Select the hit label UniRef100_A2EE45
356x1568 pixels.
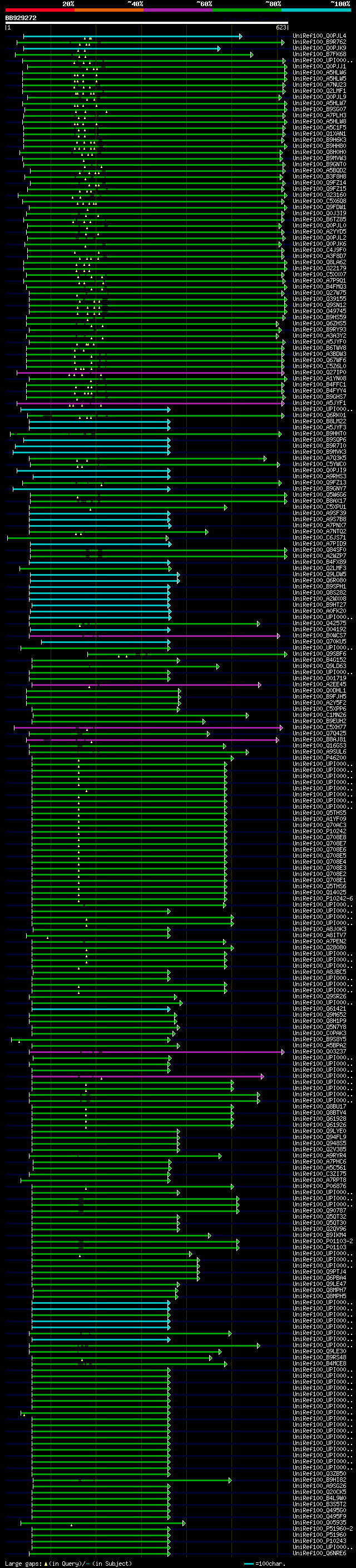tap(319, 684)
